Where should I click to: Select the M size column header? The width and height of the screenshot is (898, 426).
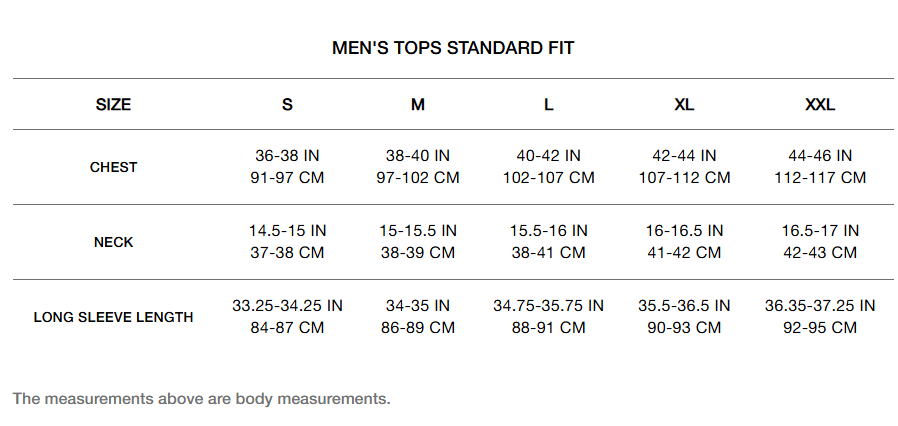[418, 104]
